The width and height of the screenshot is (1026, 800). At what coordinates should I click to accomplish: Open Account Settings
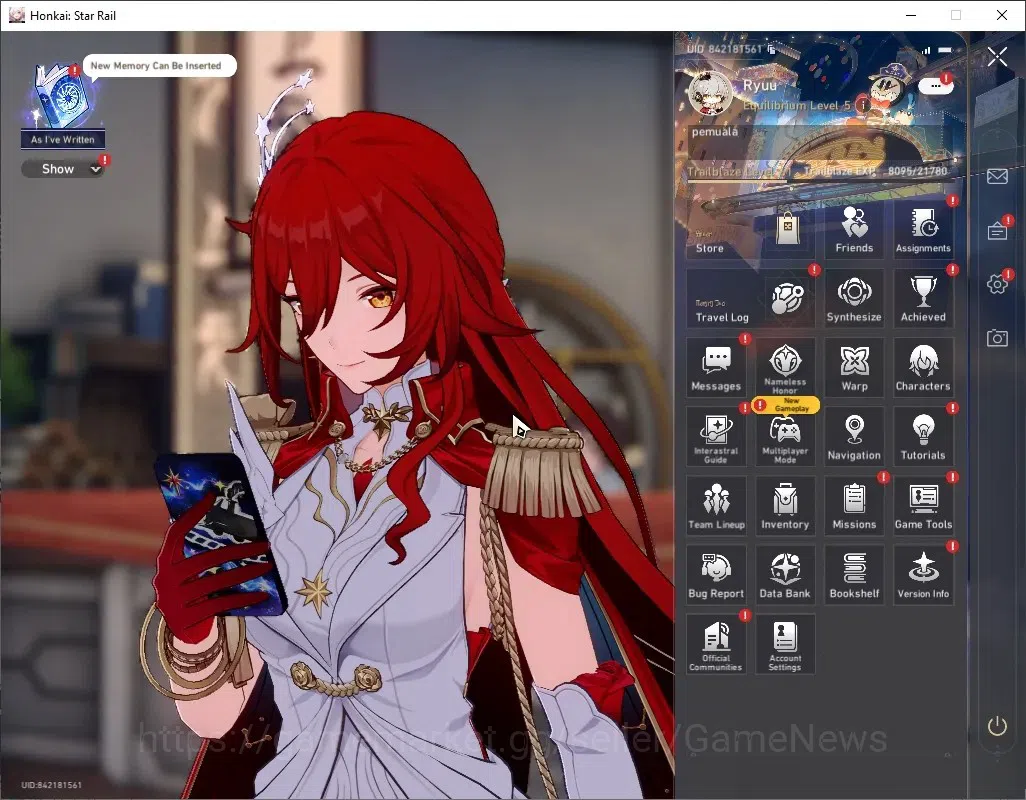point(785,644)
